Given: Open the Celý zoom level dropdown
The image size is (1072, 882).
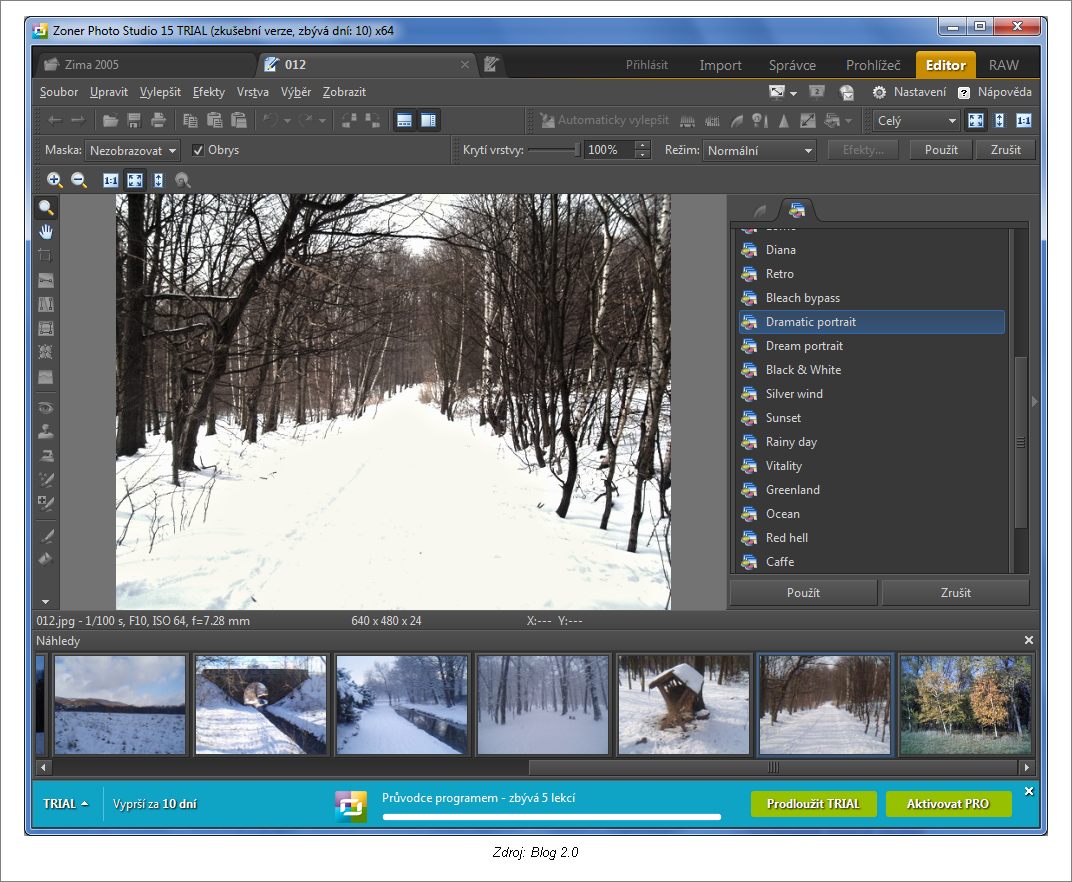Looking at the screenshot, I should coord(916,121).
